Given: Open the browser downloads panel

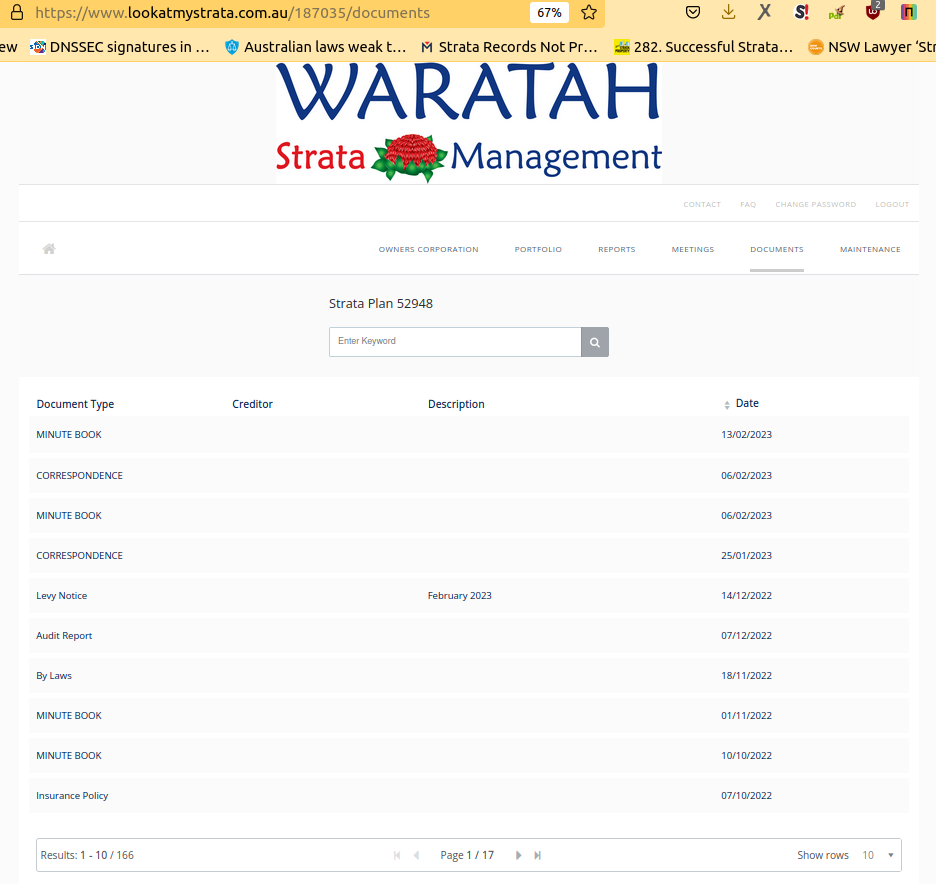Looking at the screenshot, I should [x=728, y=13].
